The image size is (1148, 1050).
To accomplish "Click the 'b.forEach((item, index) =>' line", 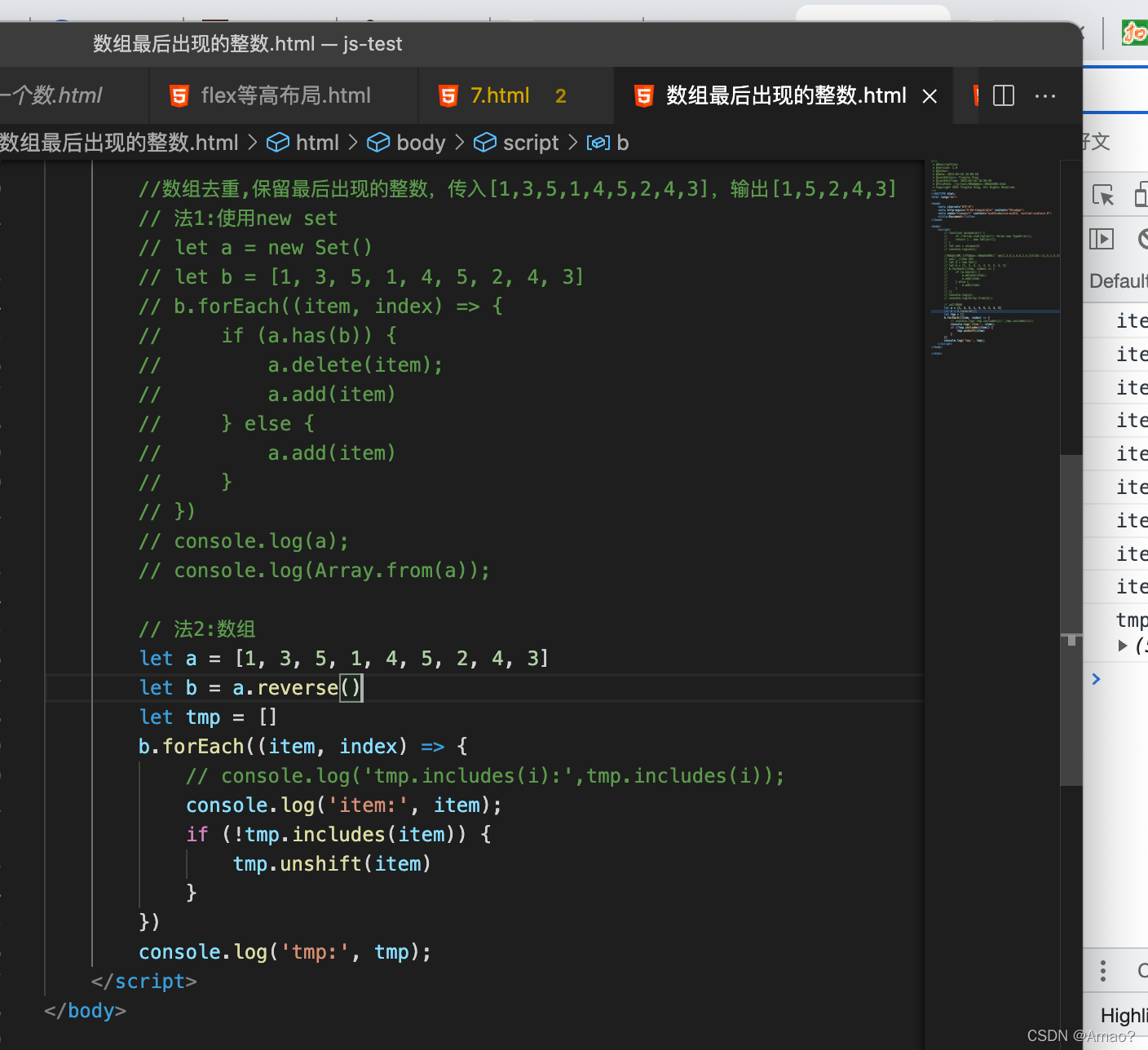I will pos(302,747).
